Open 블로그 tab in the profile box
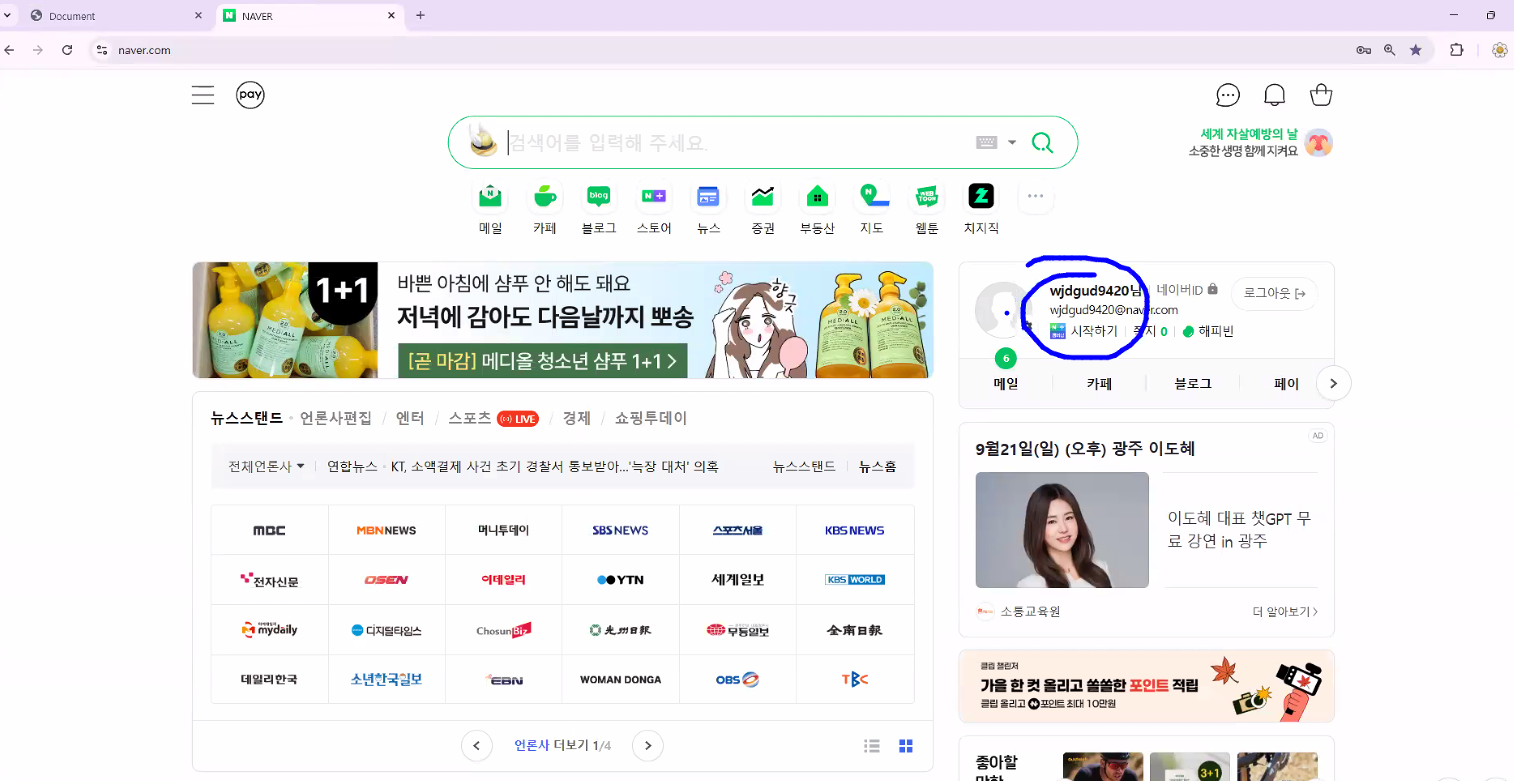Viewport: 1514px width, 781px height. [x=1192, y=383]
